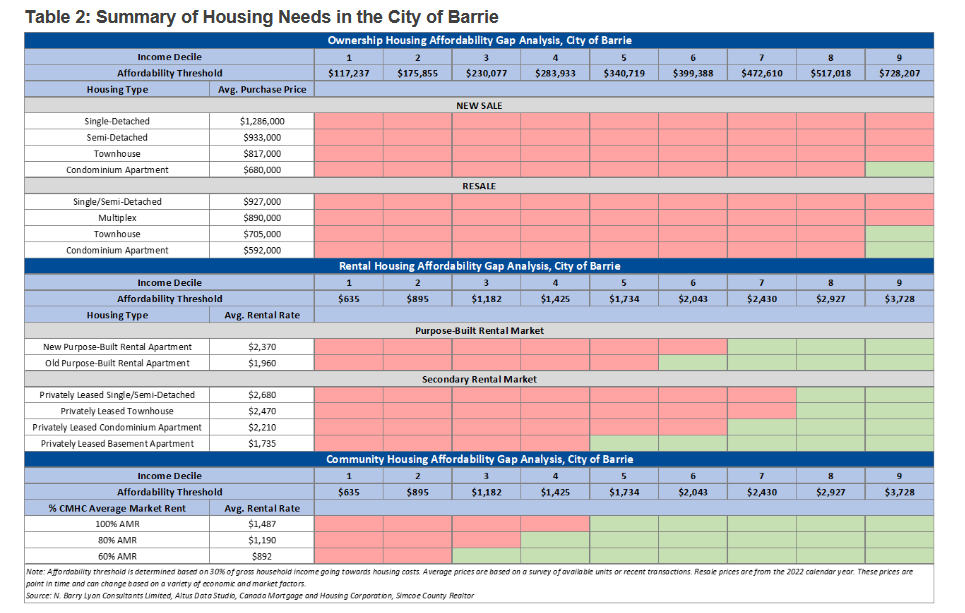Image resolution: width=965 pixels, height=613 pixels.
Task: Click the 60% AMR row label
Action: [116, 555]
